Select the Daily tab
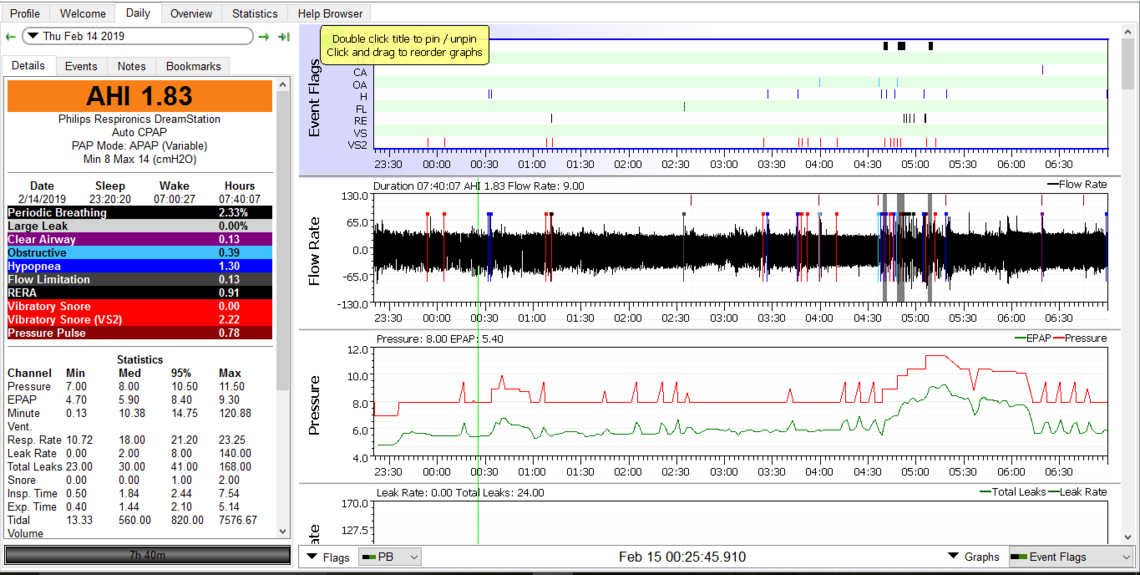1140x575 pixels. pyautogui.click(x=138, y=12)
